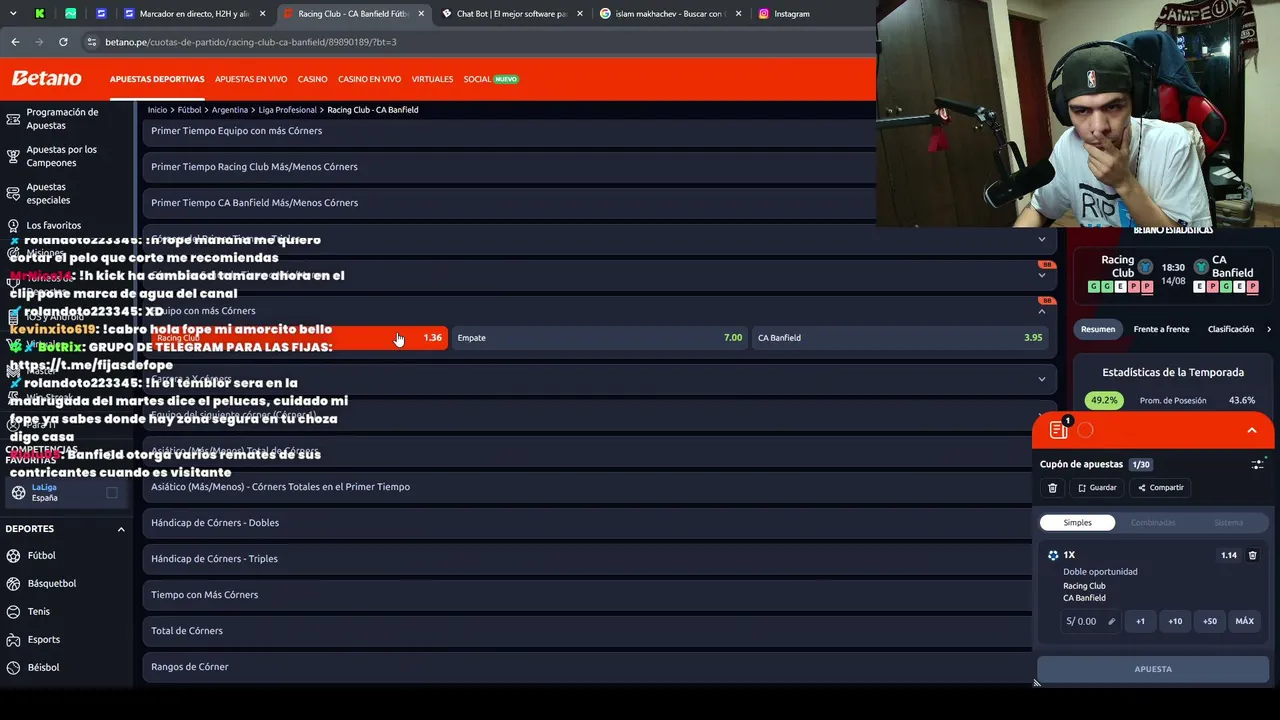Expand the Total de Córners market

coord(588,631)
